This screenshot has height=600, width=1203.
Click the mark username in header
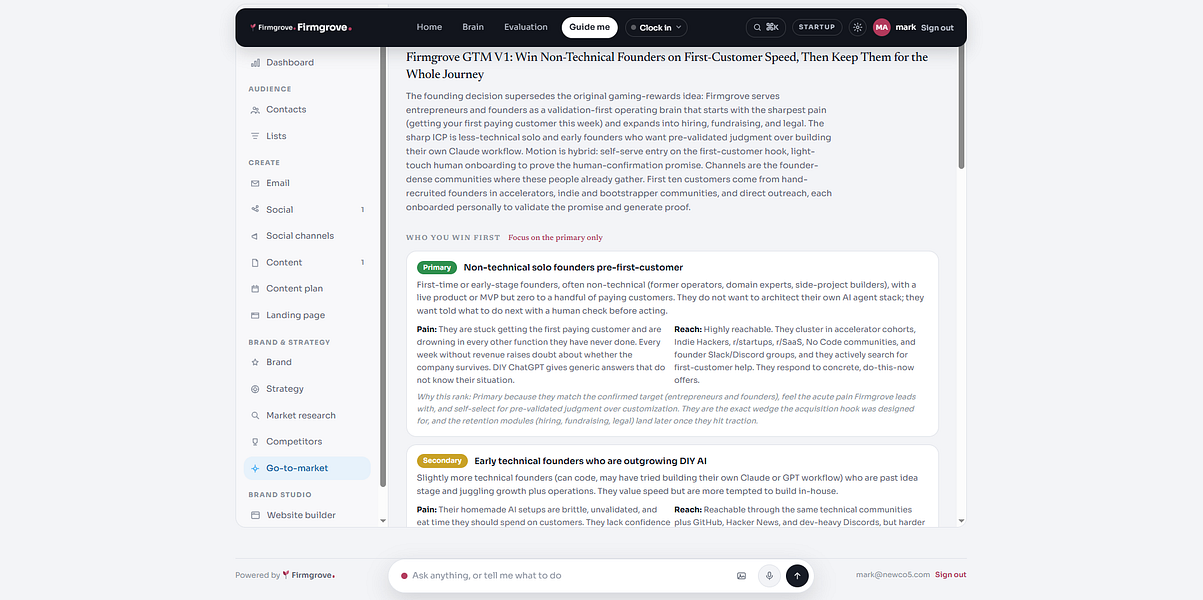[905, 27]
